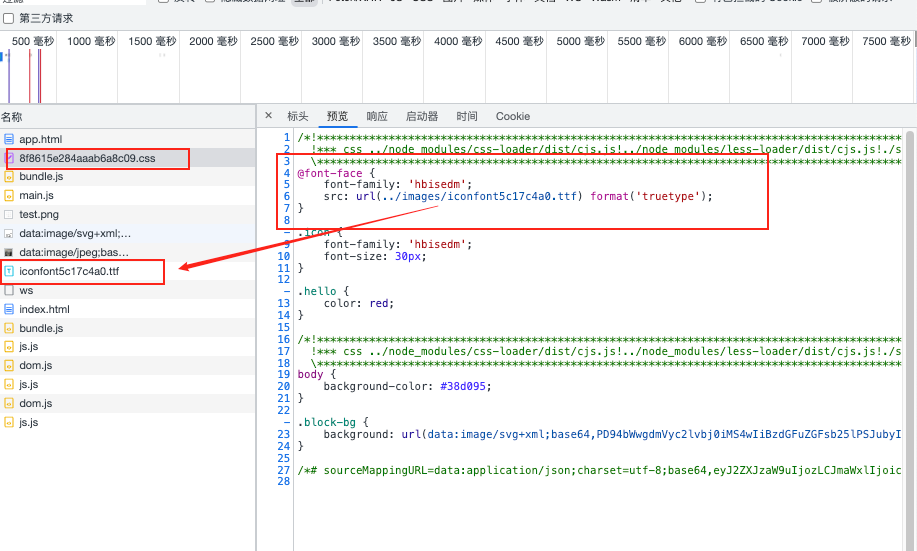Select the bundle.js request just above main.js
Screen dimensions: 917x551
[x=127, y=177]
